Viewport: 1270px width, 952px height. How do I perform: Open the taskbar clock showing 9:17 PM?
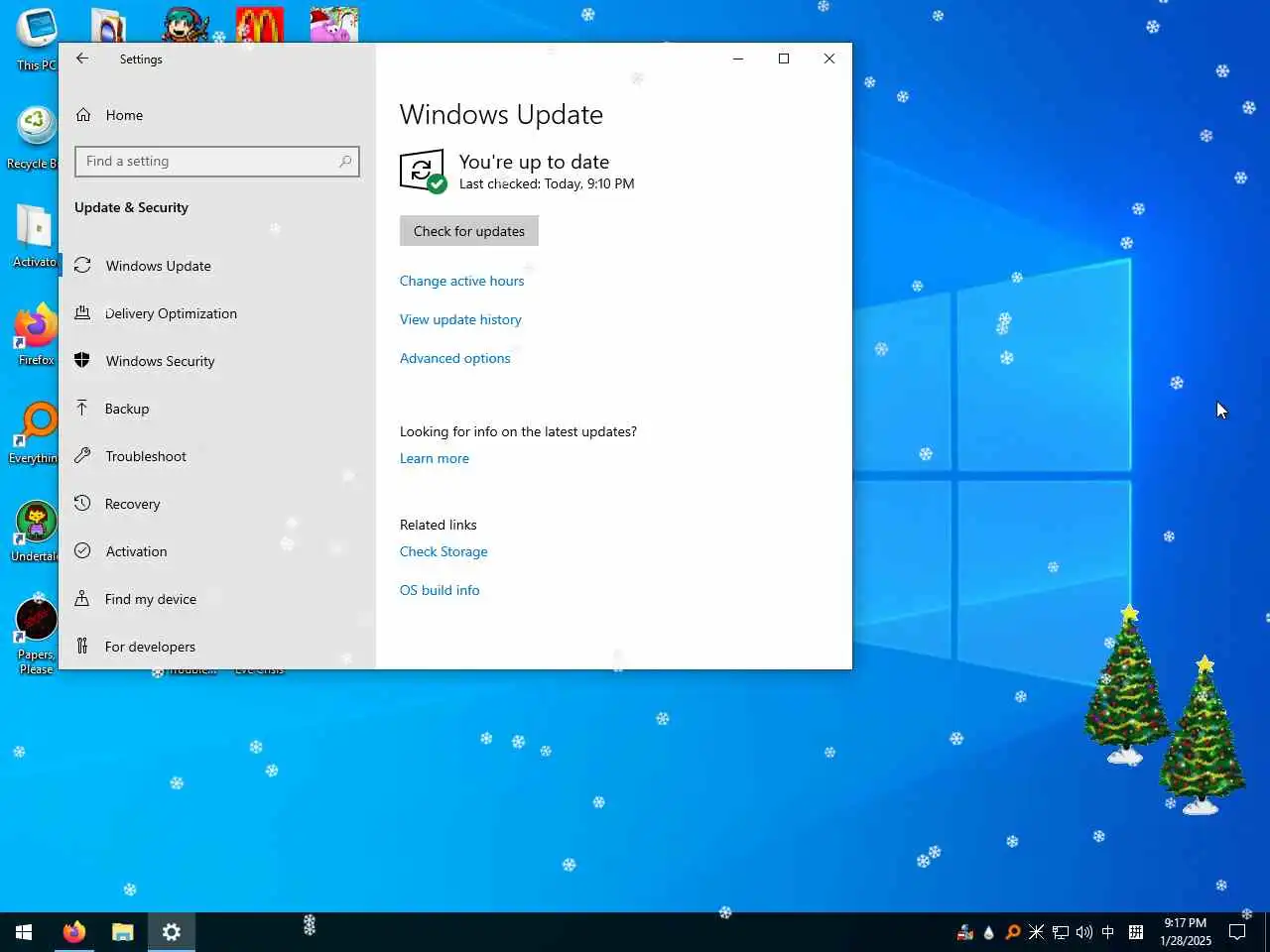click(x=1186, y=932)
